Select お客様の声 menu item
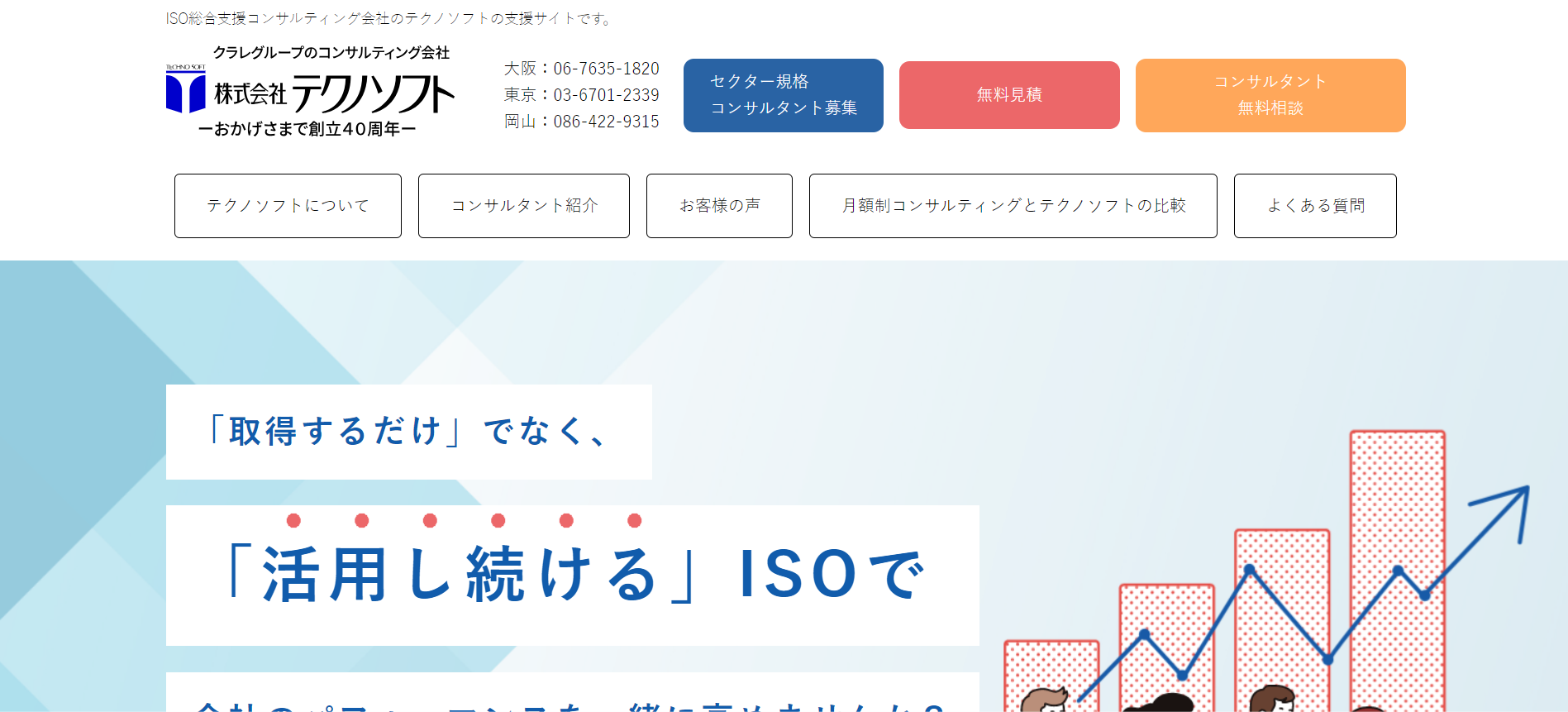Viewport: 1568px width, 712px height. 719,206
